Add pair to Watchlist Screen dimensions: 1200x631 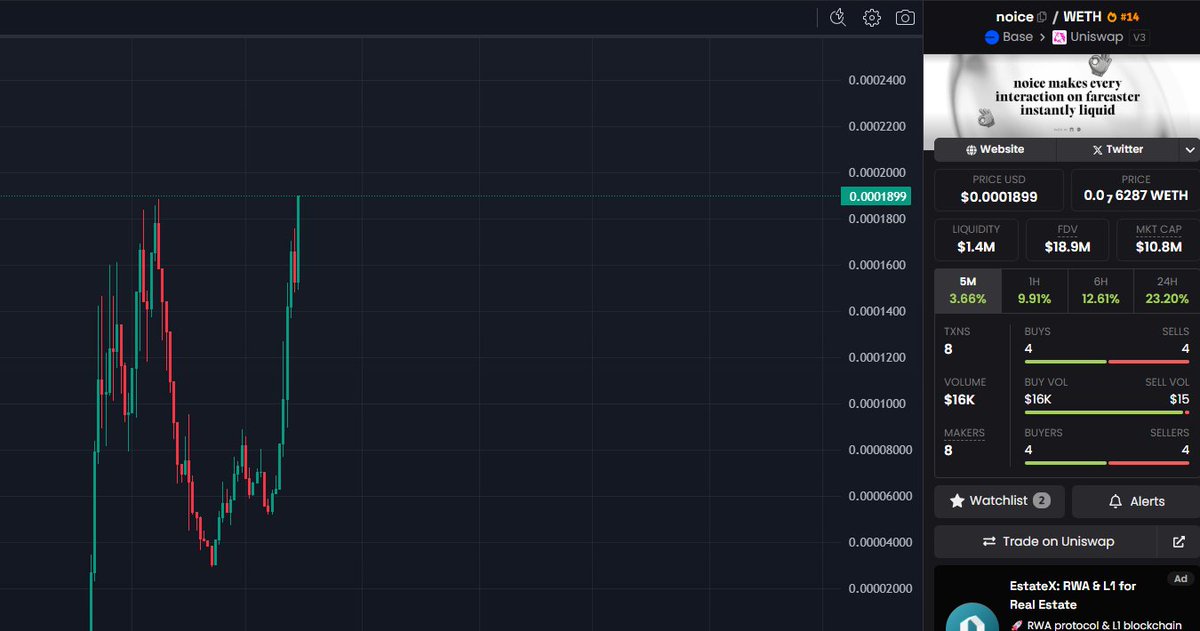pyautogui.click(x=999, y=501)
